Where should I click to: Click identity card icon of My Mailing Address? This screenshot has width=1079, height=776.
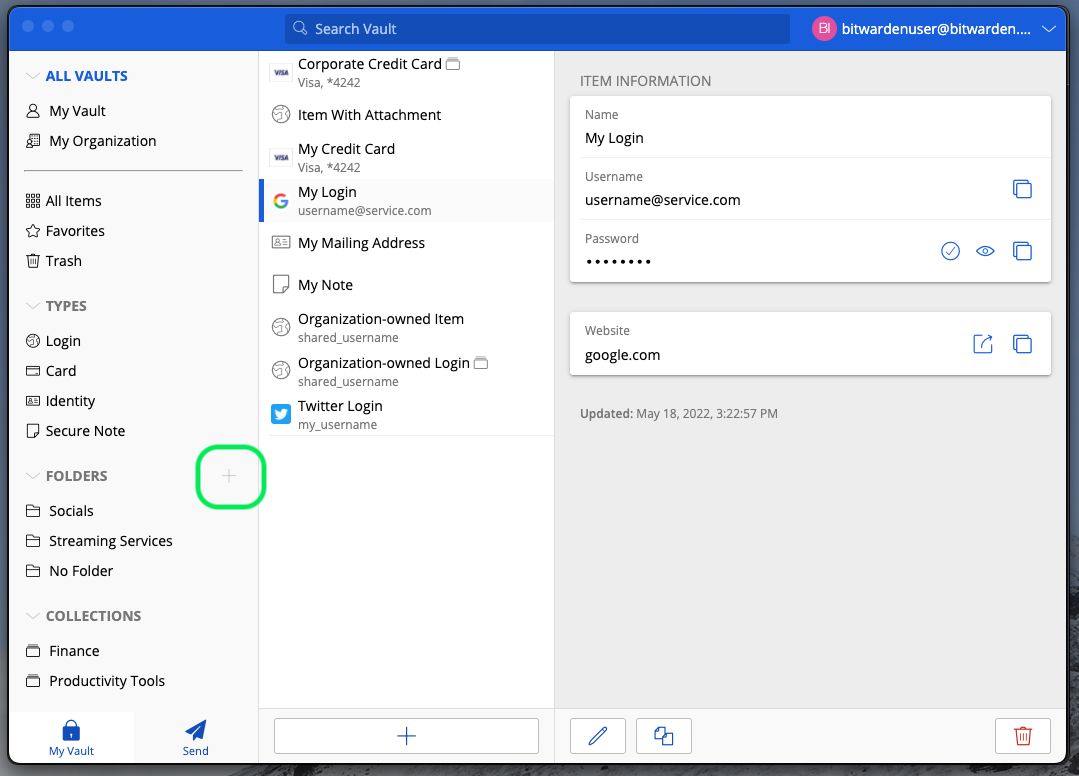(281, 242)
